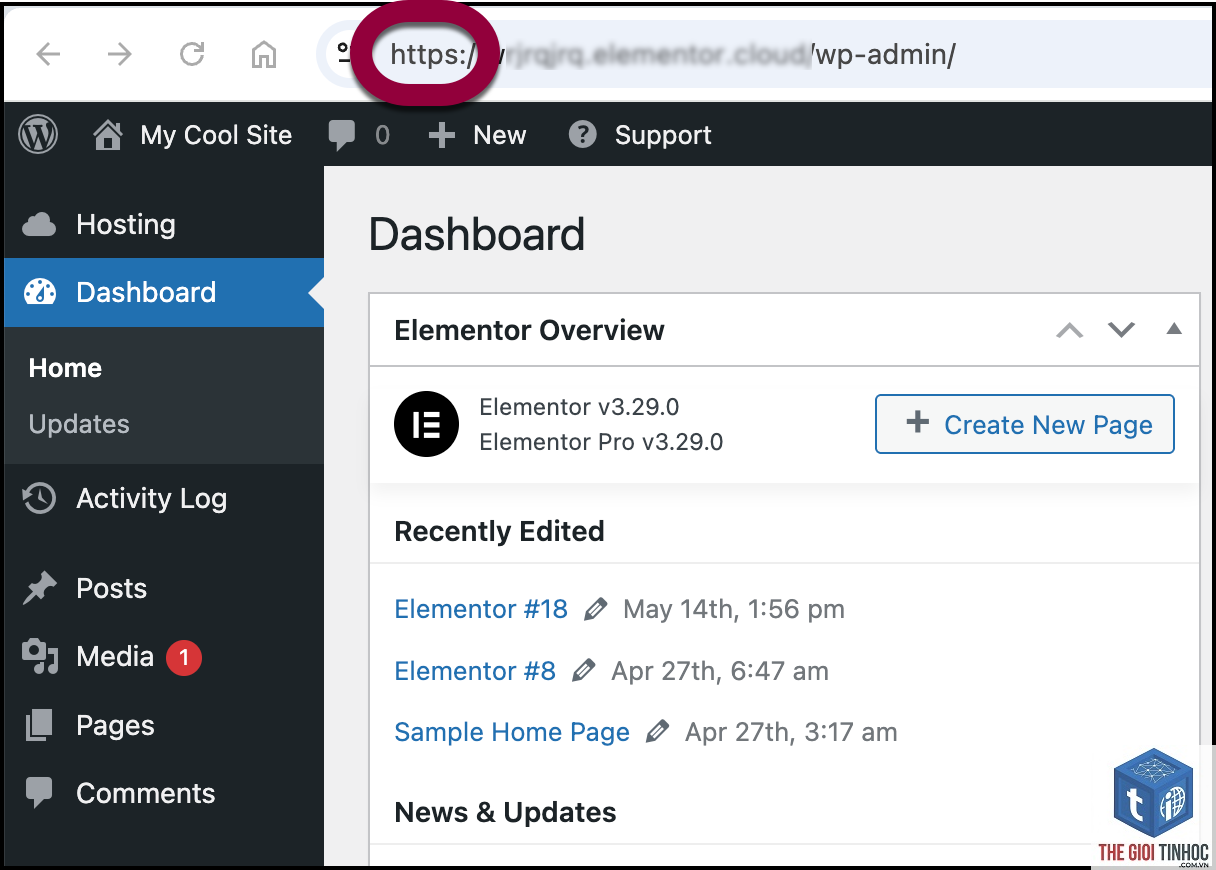Click the Elementor v3.29.0 version text
This screenshot has width=1216, height=870.
(x=579, y=407)
